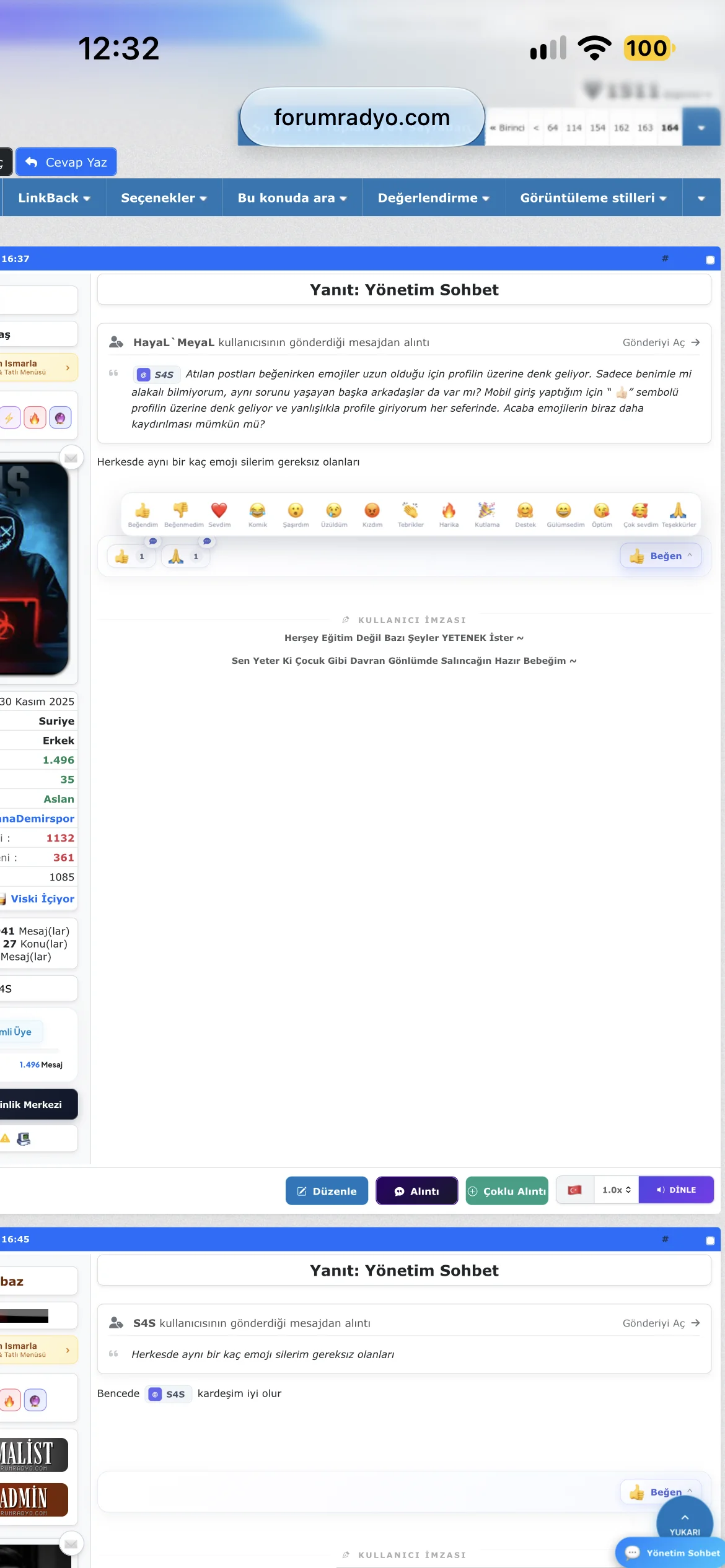Click the Düzenle edit button
This screenshot has width=725, height=1568.
[x=327, y=1191]
